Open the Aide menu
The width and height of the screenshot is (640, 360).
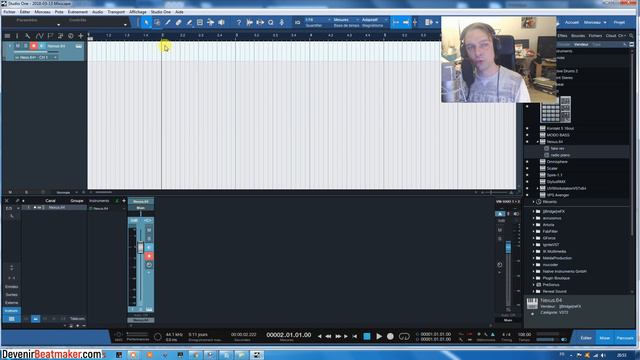click(179, 12)
